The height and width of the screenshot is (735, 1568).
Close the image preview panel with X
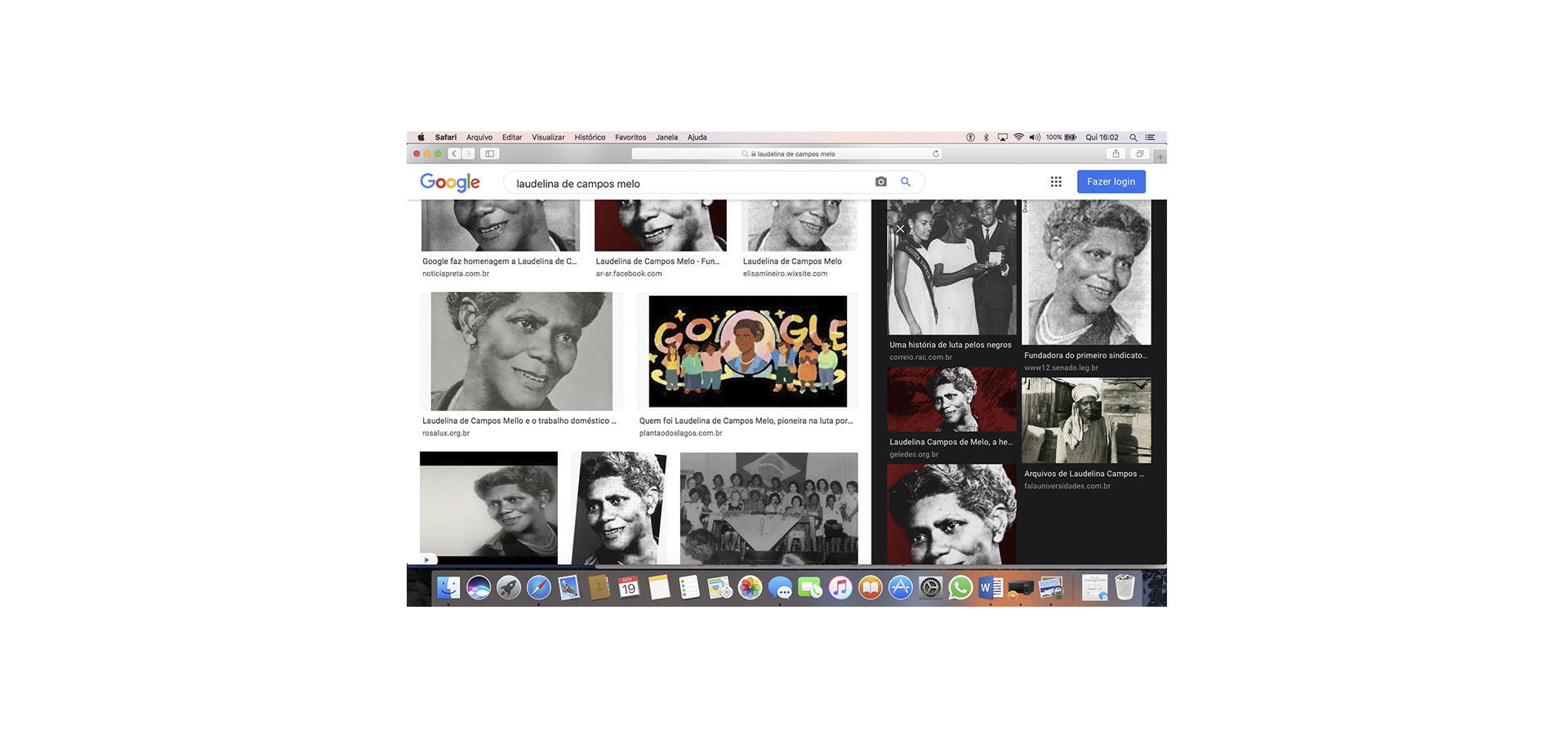click(900, 229)
